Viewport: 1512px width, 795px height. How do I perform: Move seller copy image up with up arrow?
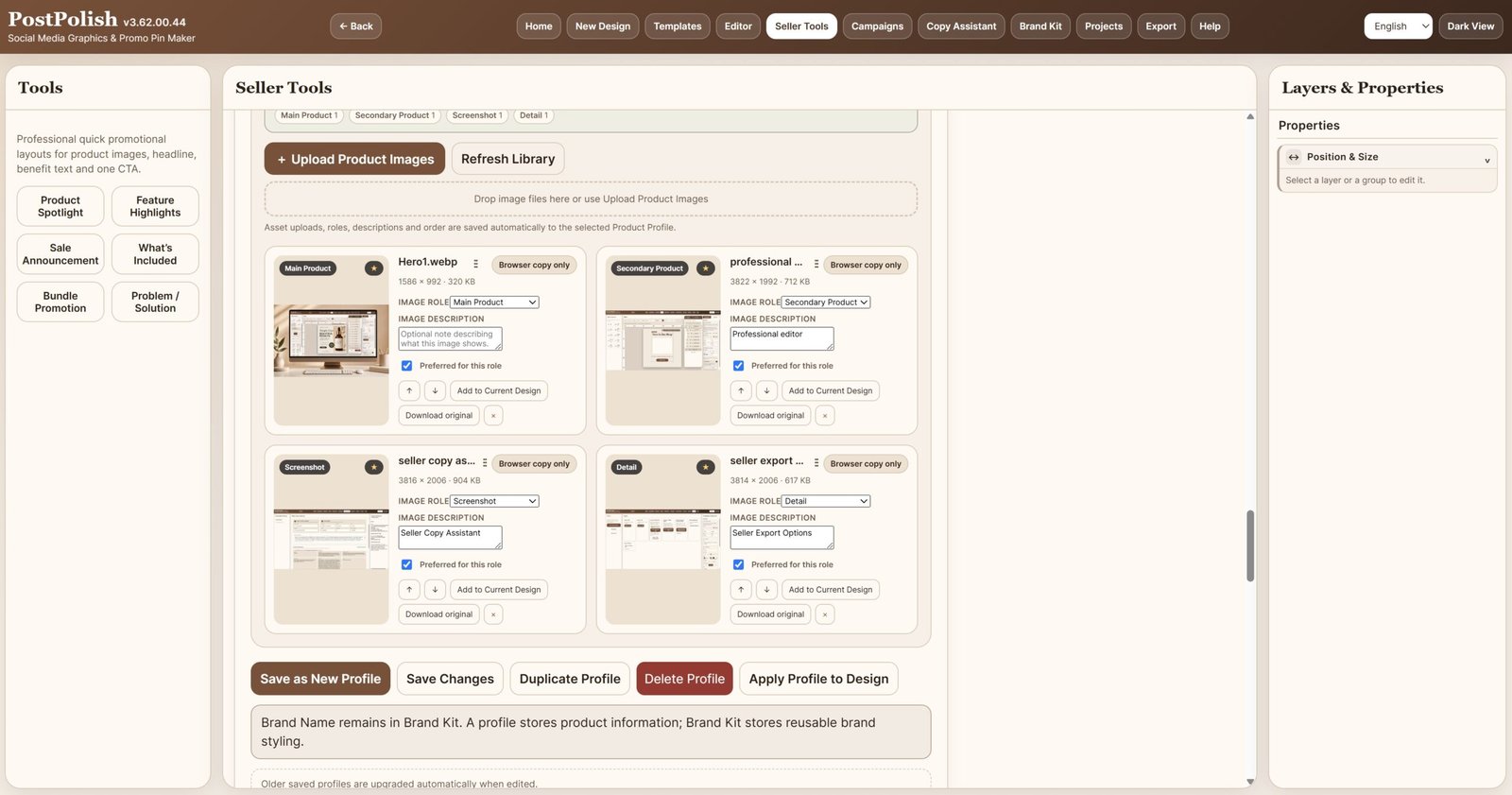pyautogui.click(x=409, y=590)
